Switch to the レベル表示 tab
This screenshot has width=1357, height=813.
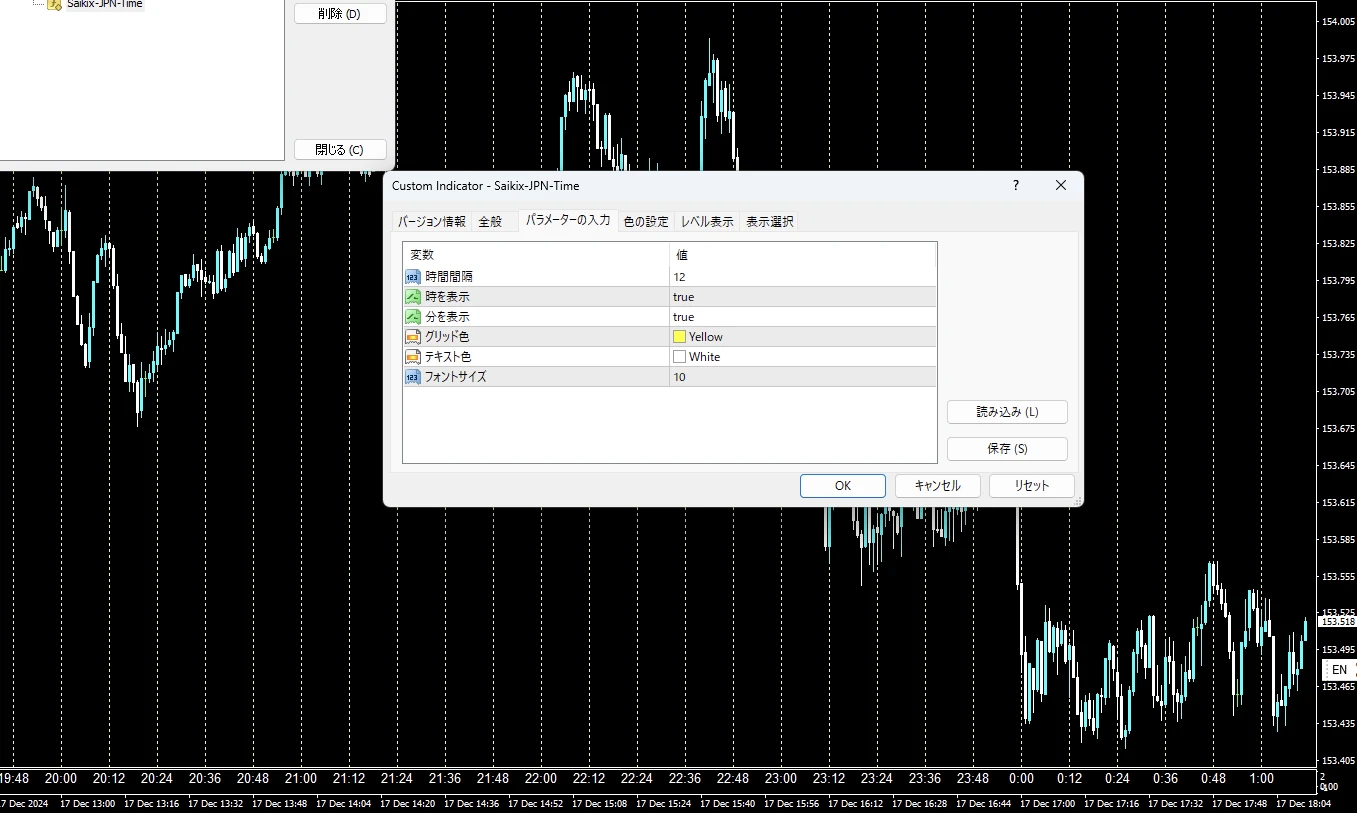707,222
